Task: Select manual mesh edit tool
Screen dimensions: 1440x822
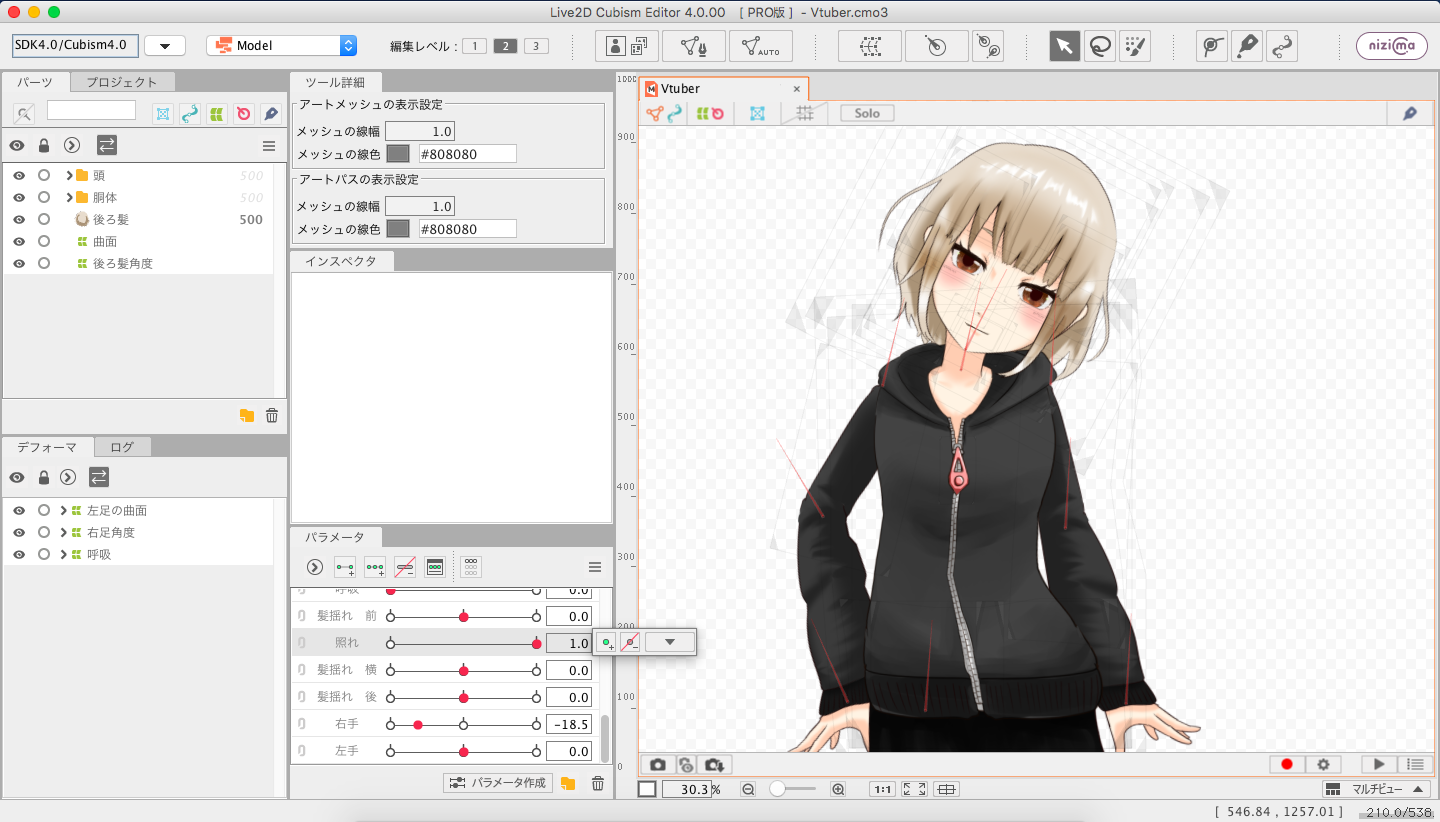Action: pyautogui.click(x=694, y=46)
